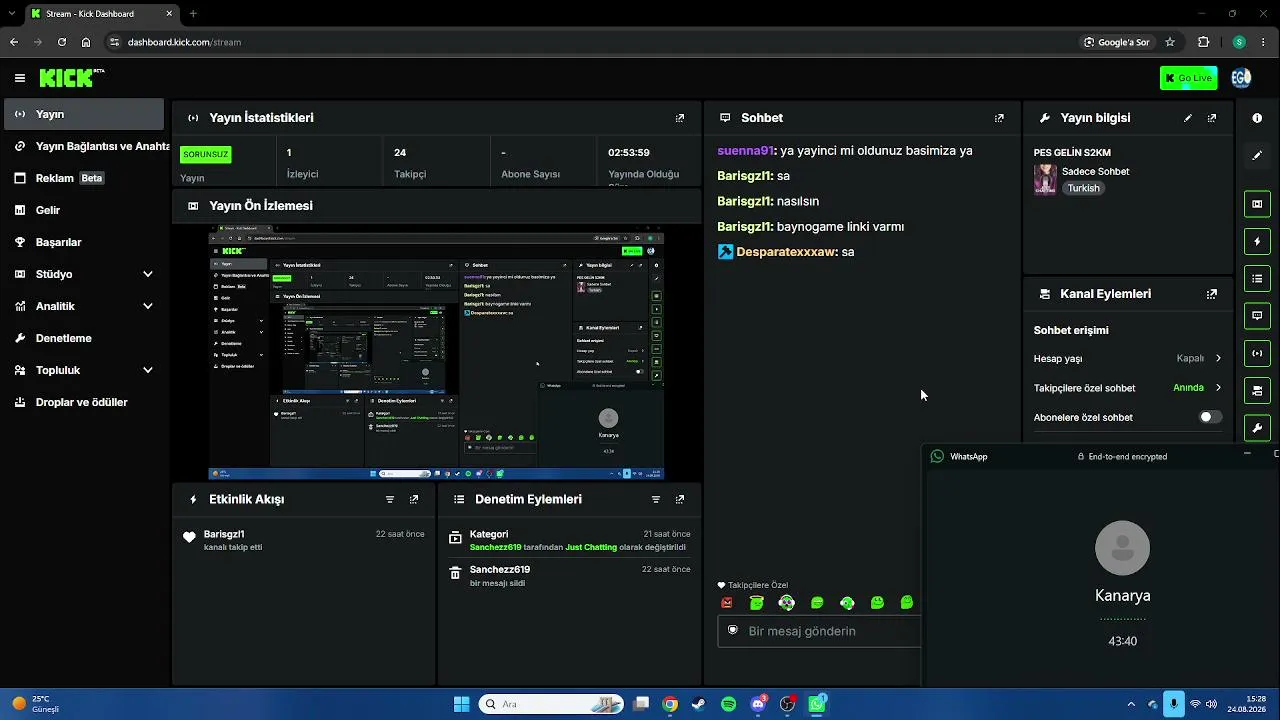Reload the page in Chrome
Image resolution: width=1280 pixels, height=720 pixels.
tap(62, 42)
